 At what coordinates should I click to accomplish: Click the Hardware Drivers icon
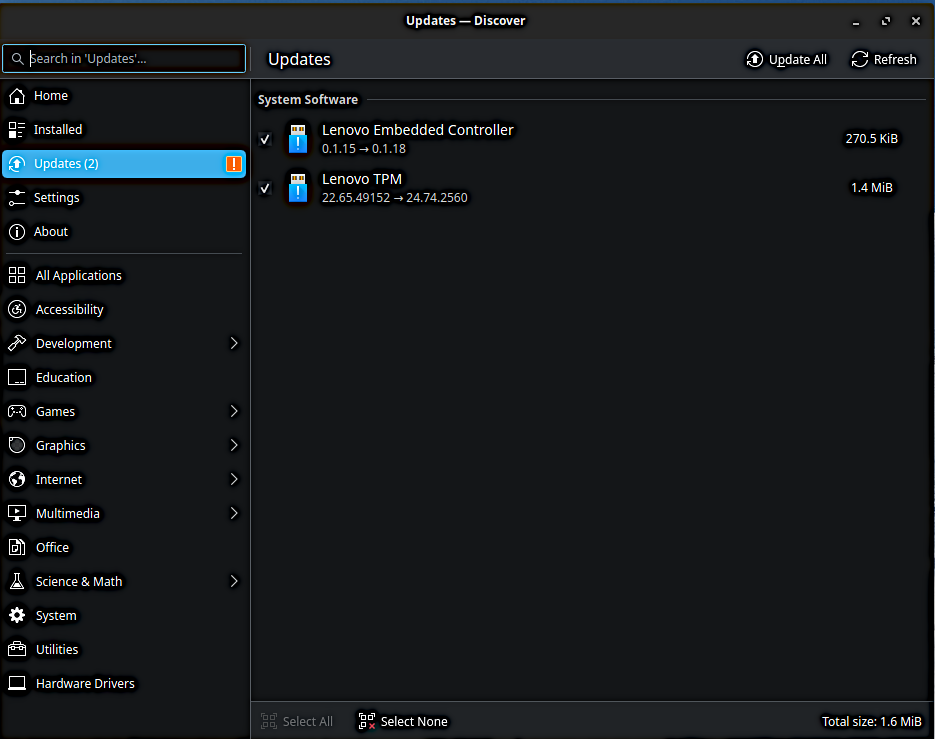click(x=17, y=684)
